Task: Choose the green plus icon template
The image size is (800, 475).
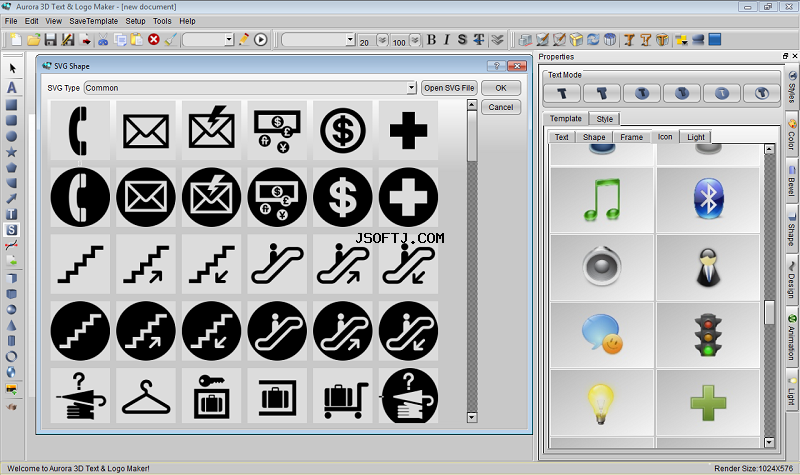Action: tap(708, 403)
